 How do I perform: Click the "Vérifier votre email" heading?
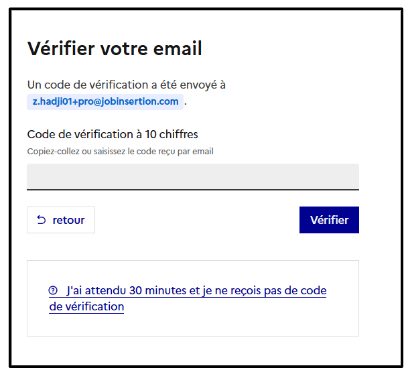coord(115,49)
